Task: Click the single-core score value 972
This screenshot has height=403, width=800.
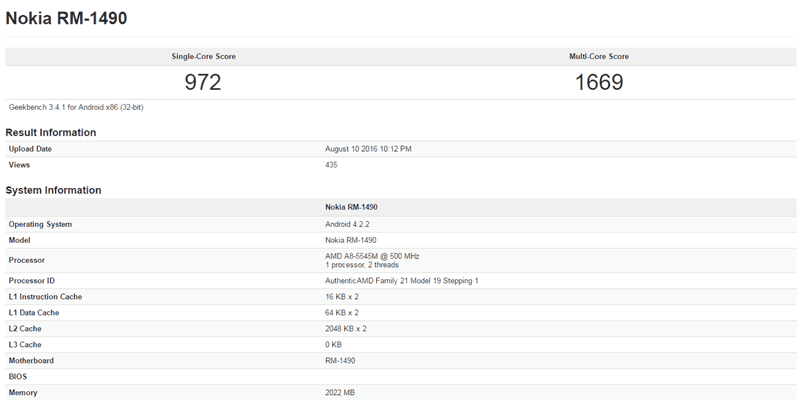Action: (x=203, y=82)
